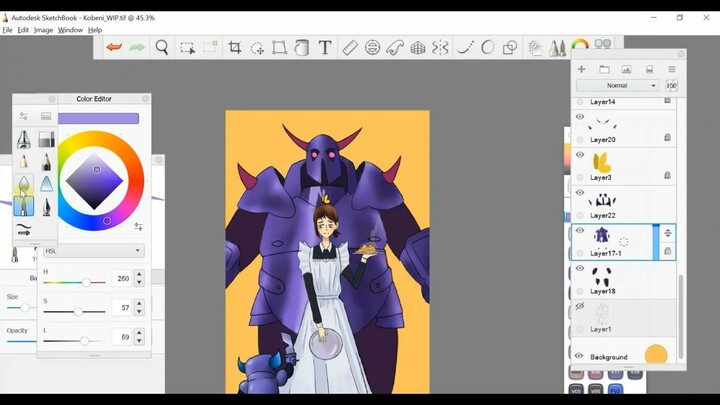Screen dimensions: 720x405
Task: Toggle the transparency lock on Layer20
Action: (668, 137)
